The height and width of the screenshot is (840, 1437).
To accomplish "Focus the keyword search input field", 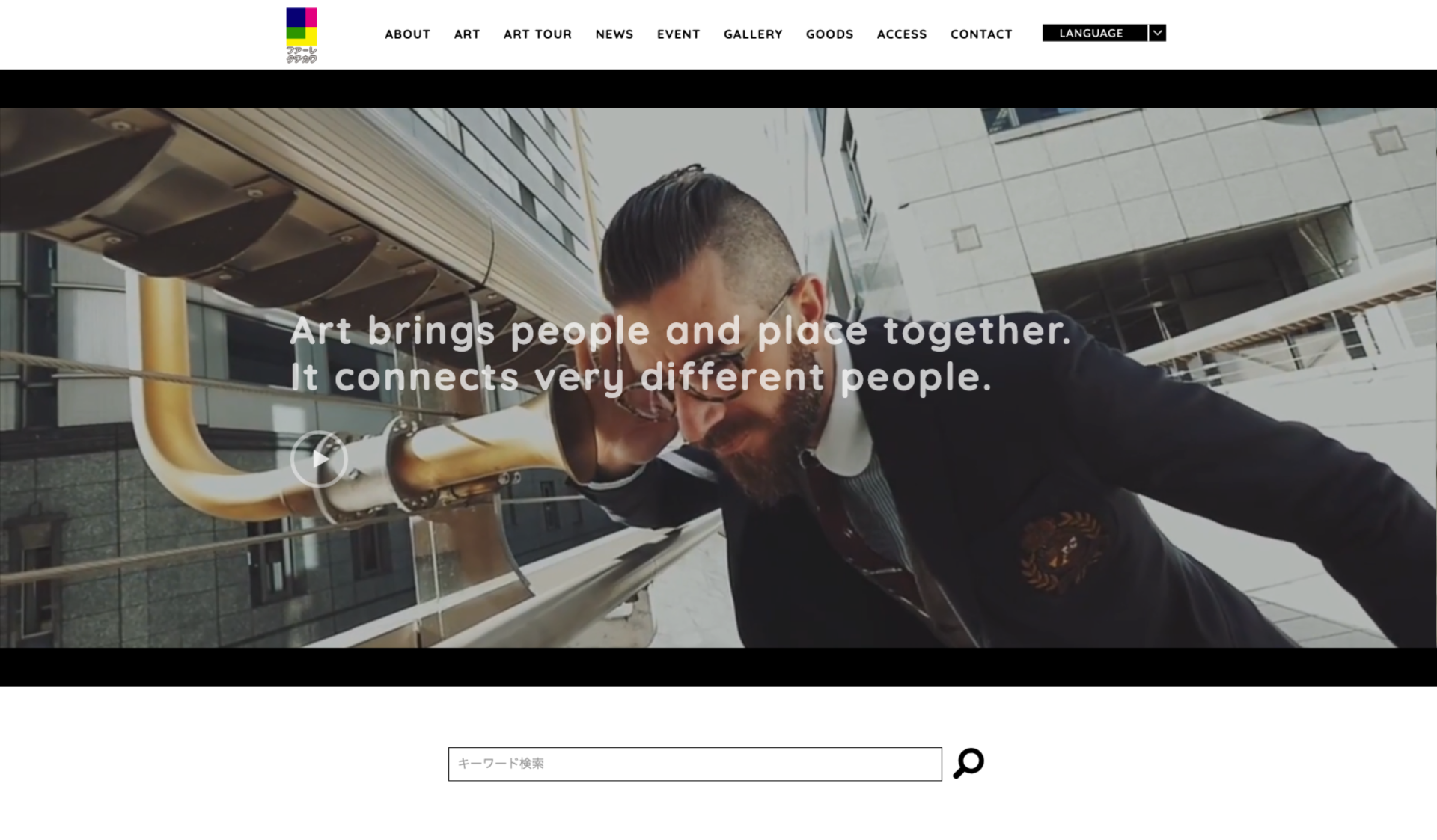I will tap(695, 764).
